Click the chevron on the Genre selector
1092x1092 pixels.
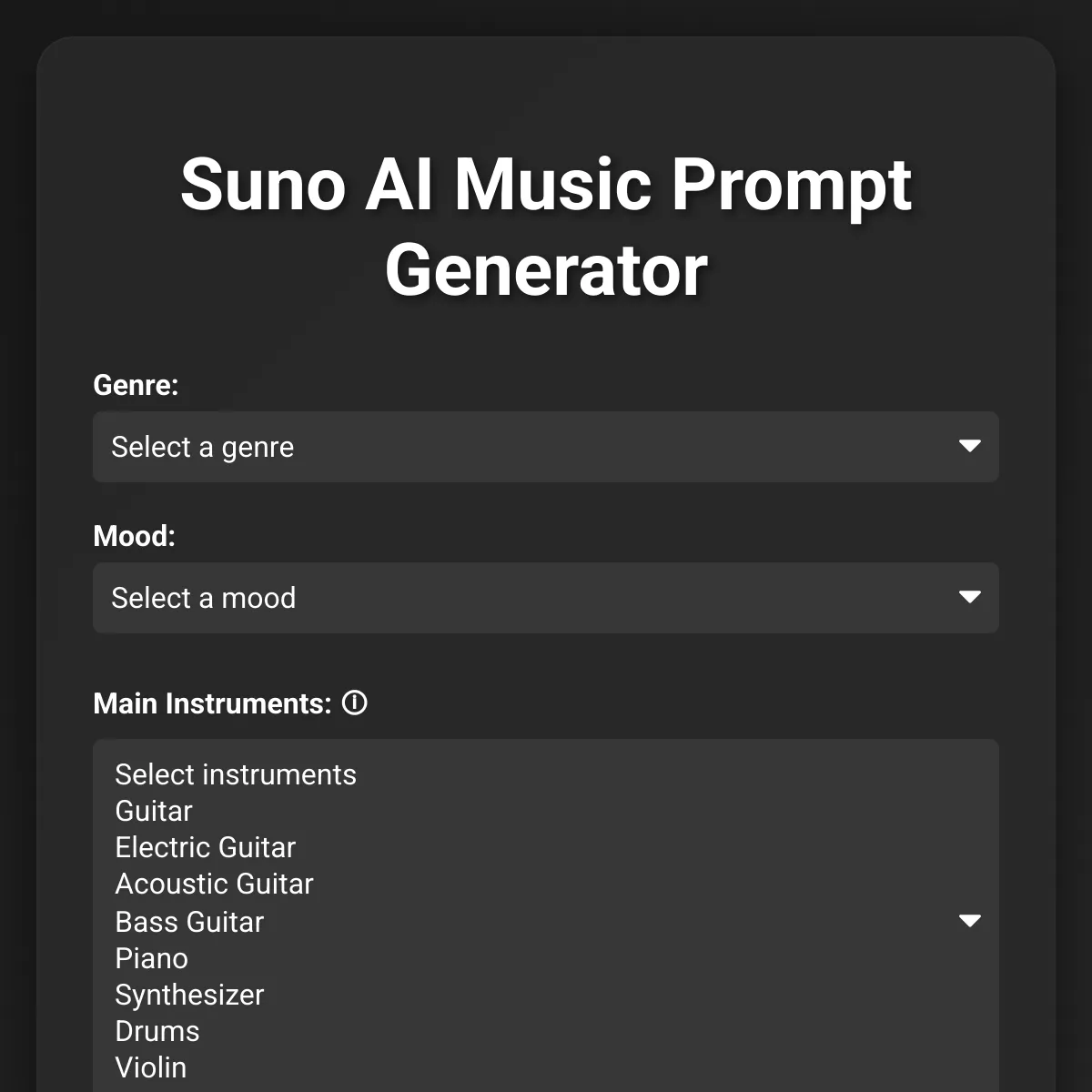[x=971, y=447]
